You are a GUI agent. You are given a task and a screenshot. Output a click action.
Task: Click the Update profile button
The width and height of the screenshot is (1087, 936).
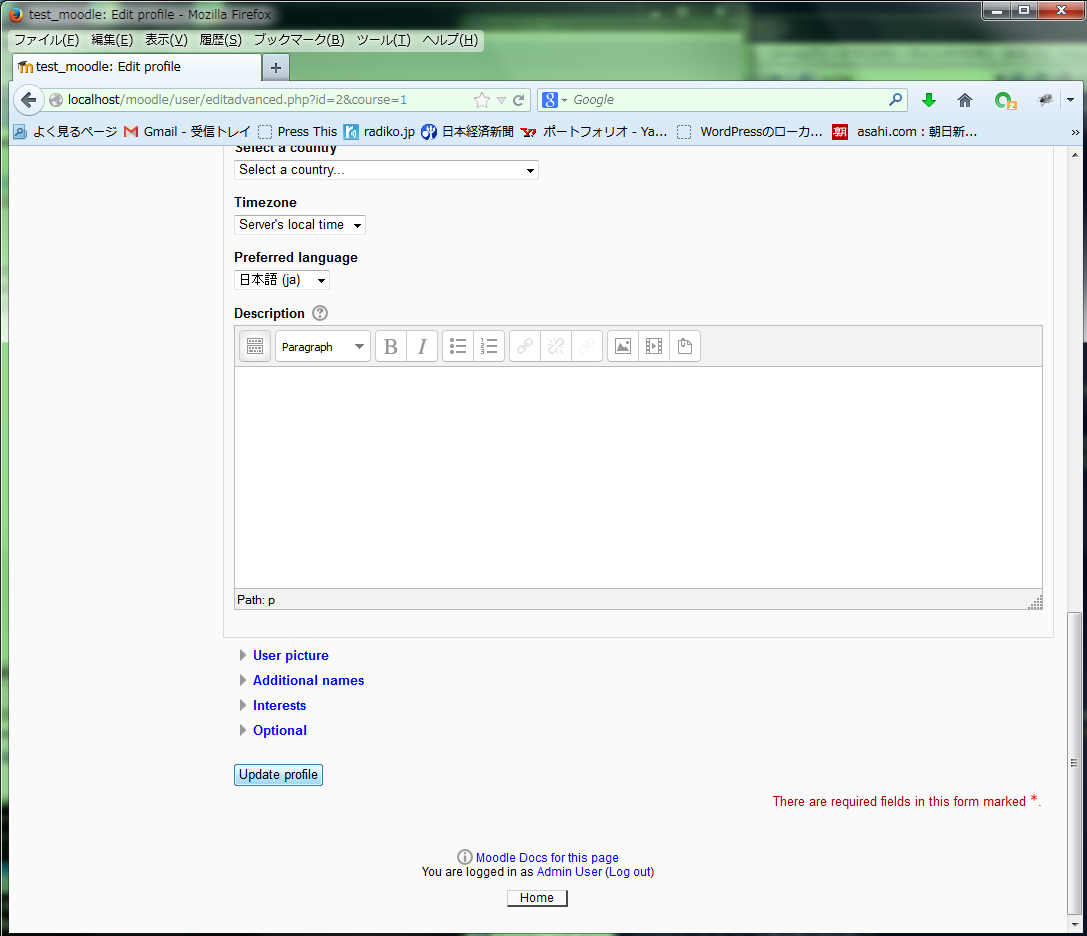click(278, 774)
